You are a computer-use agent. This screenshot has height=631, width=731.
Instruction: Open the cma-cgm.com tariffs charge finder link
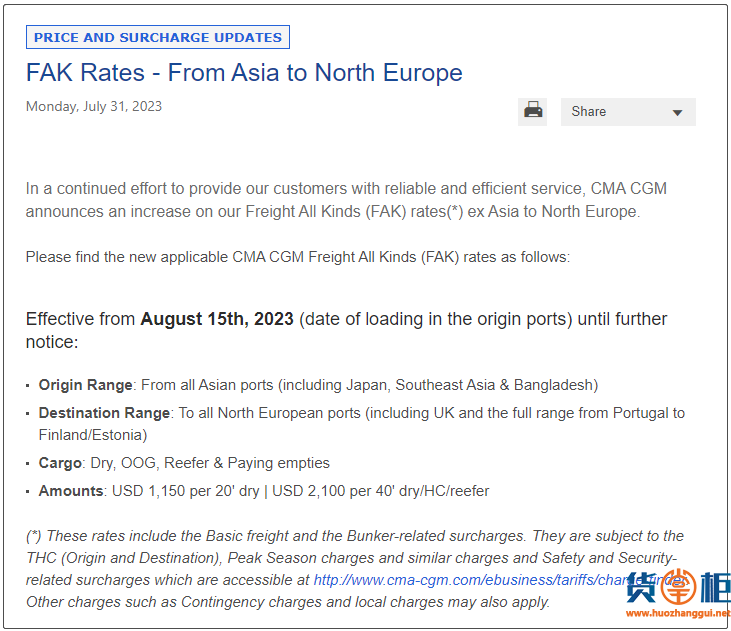click(500, 580)
